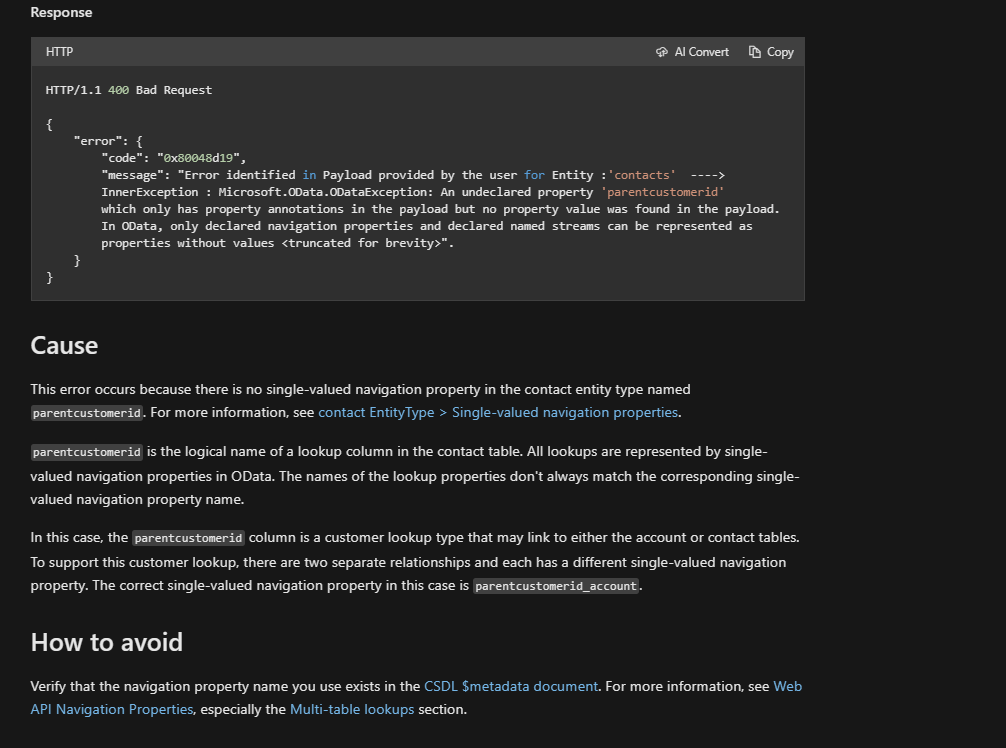This screenshot has width=1006, height=748.
Task: Follow the Web API Navigation Properties link
Action: click(x=111, y=708)
